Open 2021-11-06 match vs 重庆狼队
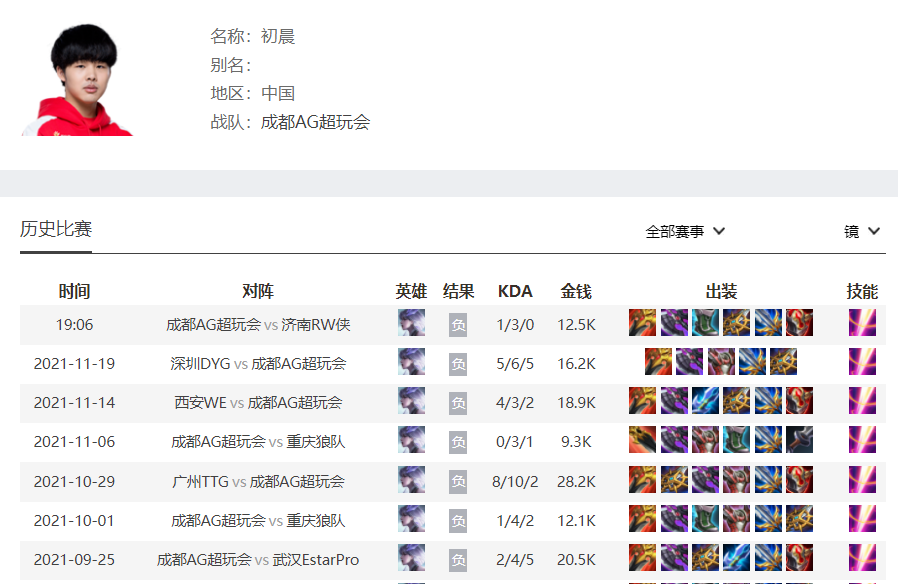 coord(258,441)
